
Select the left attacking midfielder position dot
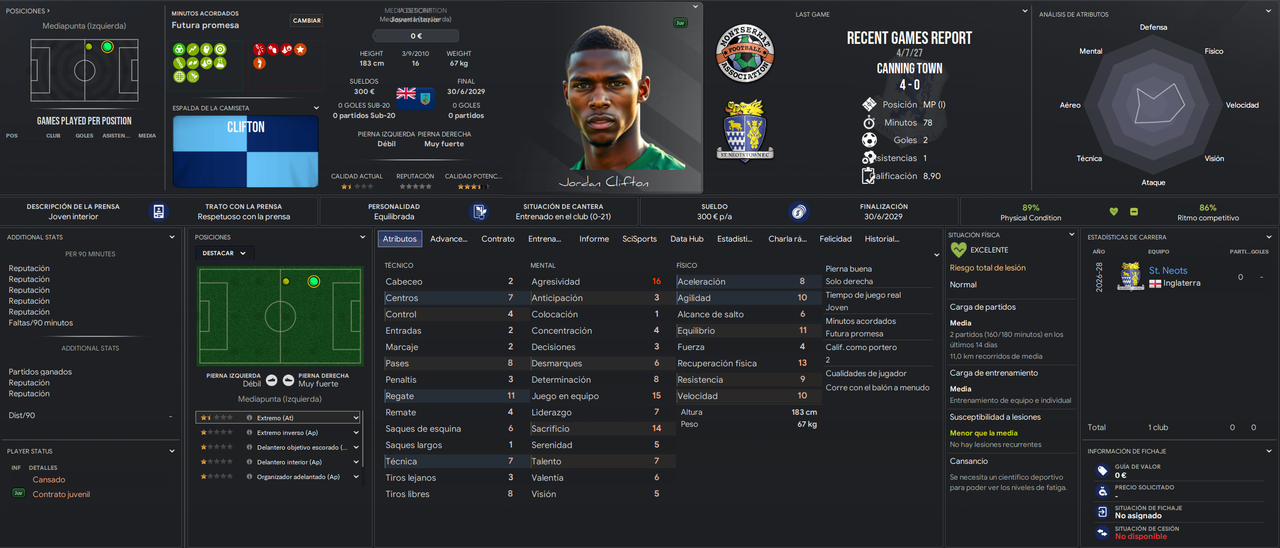pos(314,282)
